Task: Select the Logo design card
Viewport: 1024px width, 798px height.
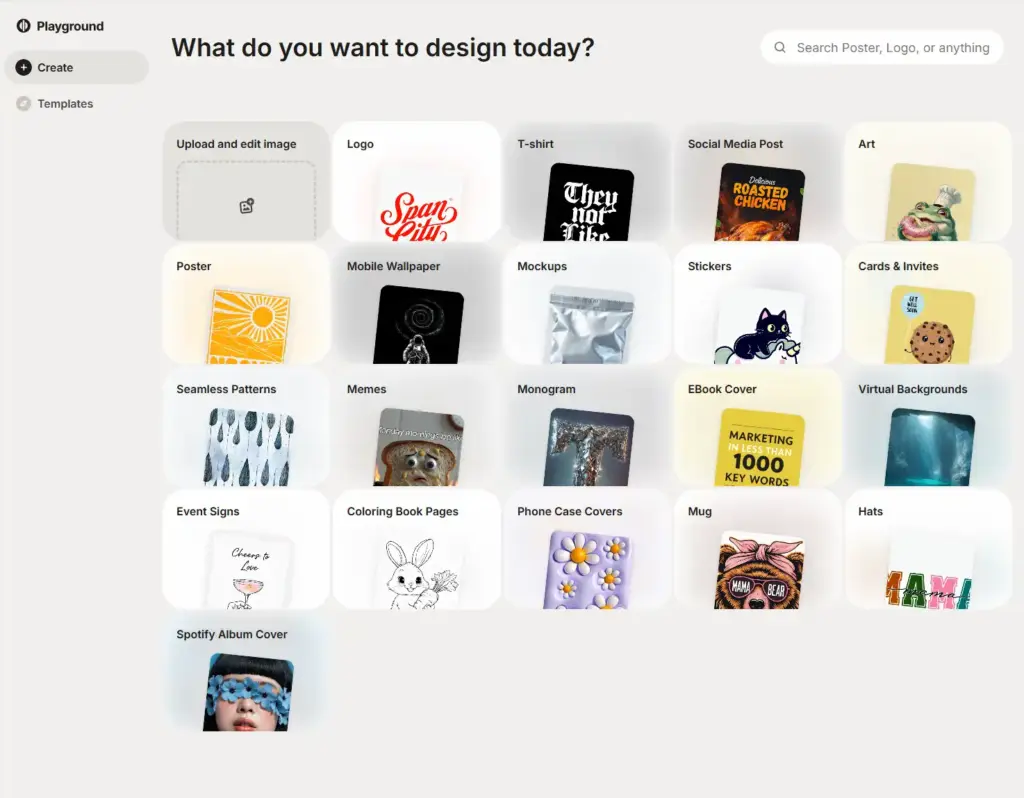Action: point(417,182)
